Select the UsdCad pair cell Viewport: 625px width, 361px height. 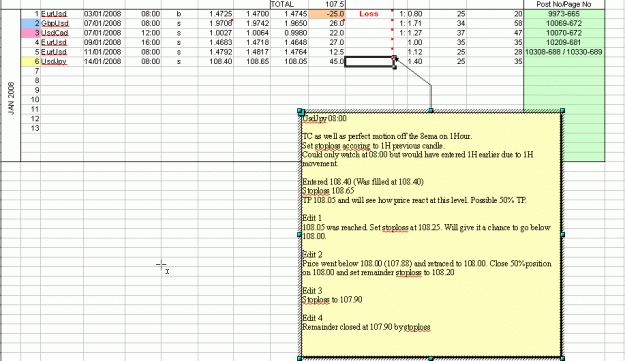pos(62,33)
